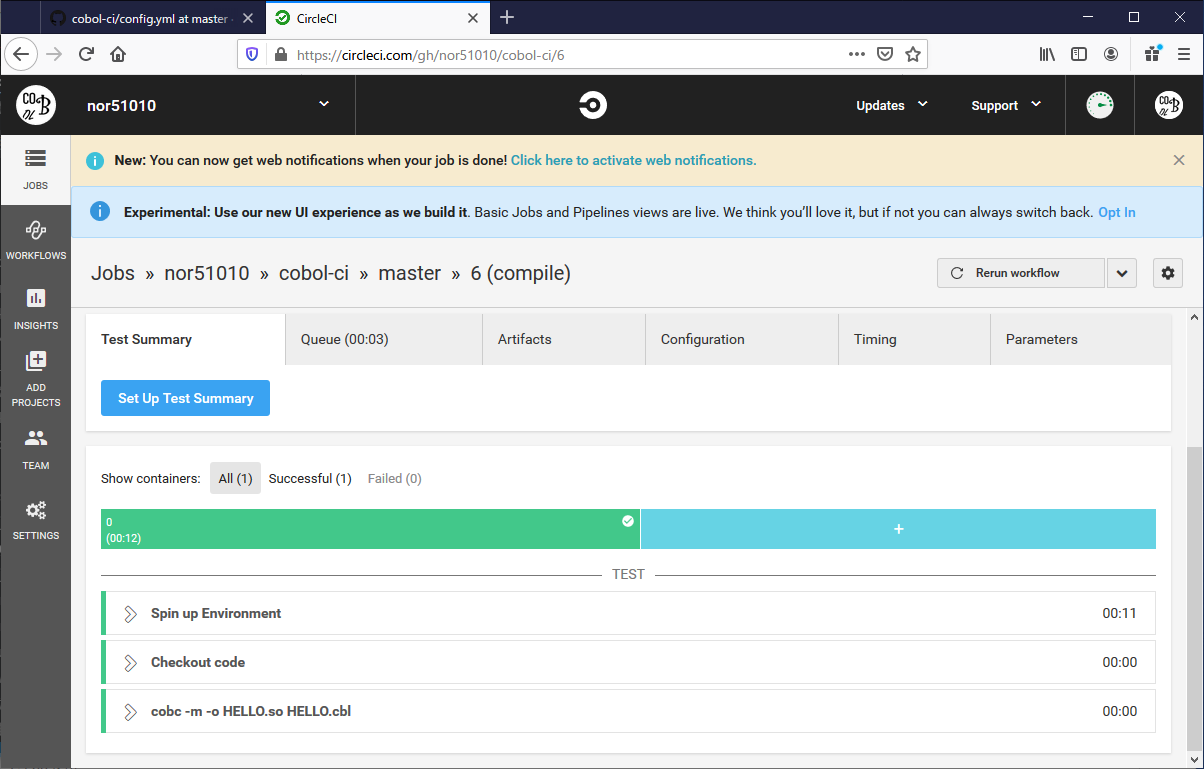Screen dimensions: 1204x769
Task: Select the Queue (00:03) tab
Action: [x=384, y=339]
